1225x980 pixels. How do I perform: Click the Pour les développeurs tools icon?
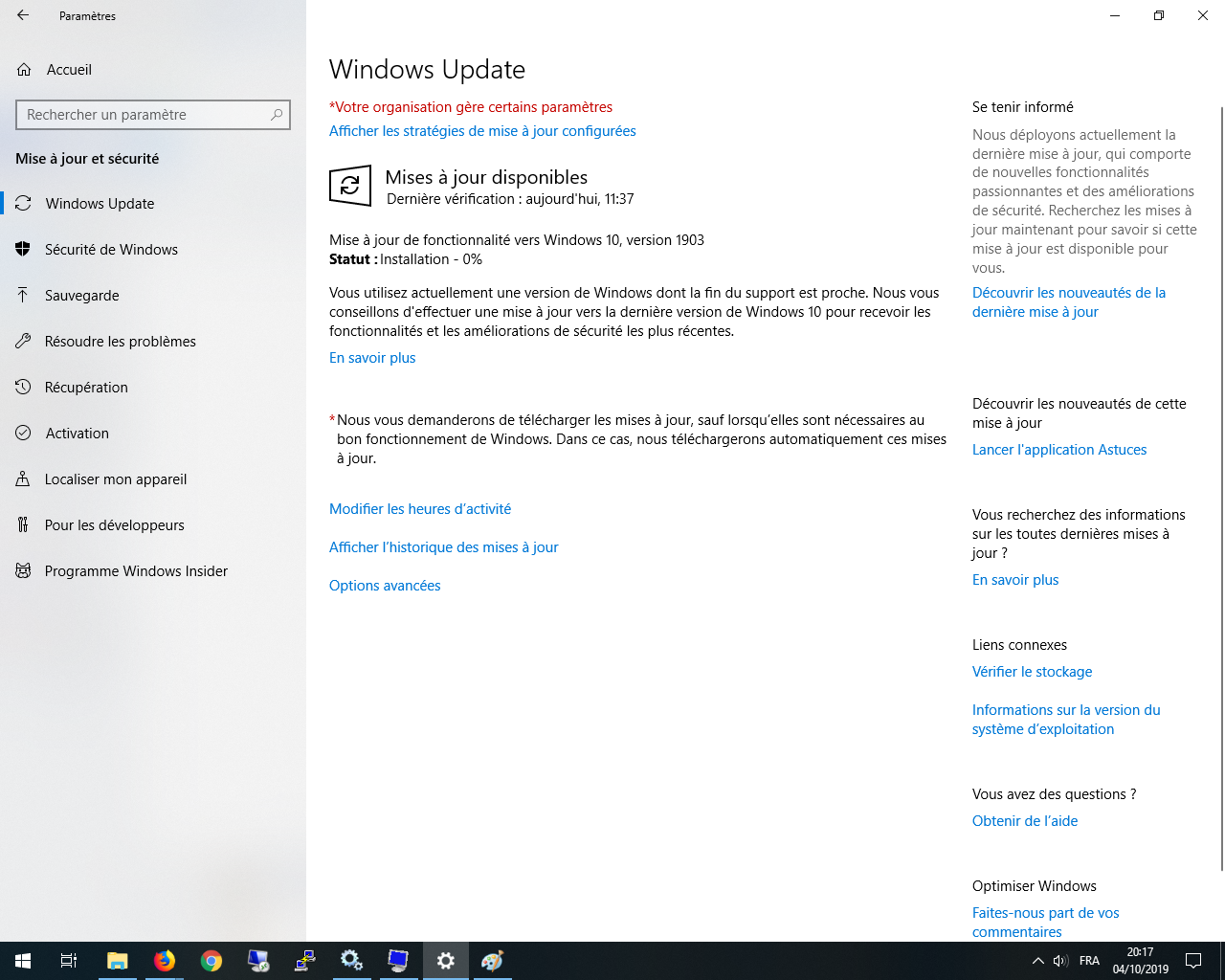[24, 524]
